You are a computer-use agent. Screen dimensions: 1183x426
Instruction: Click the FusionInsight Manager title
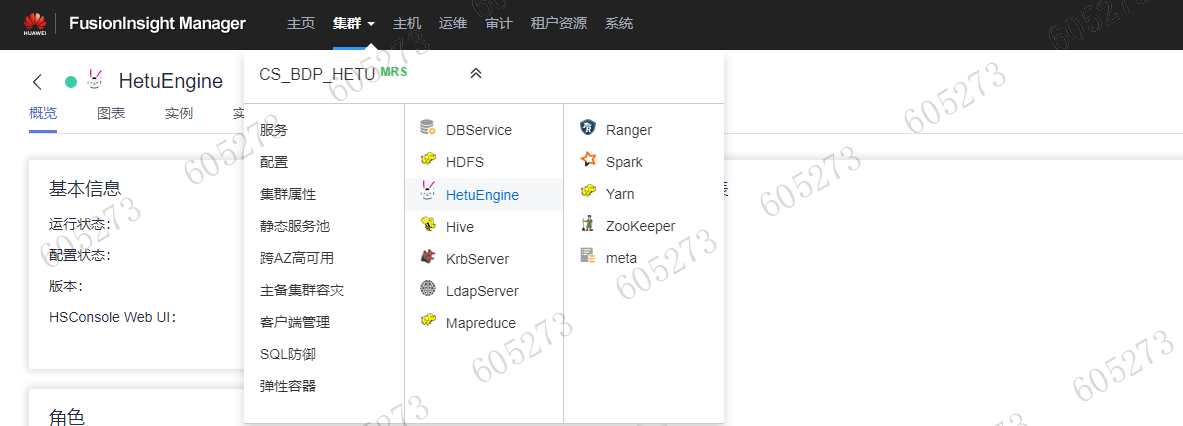158,23
